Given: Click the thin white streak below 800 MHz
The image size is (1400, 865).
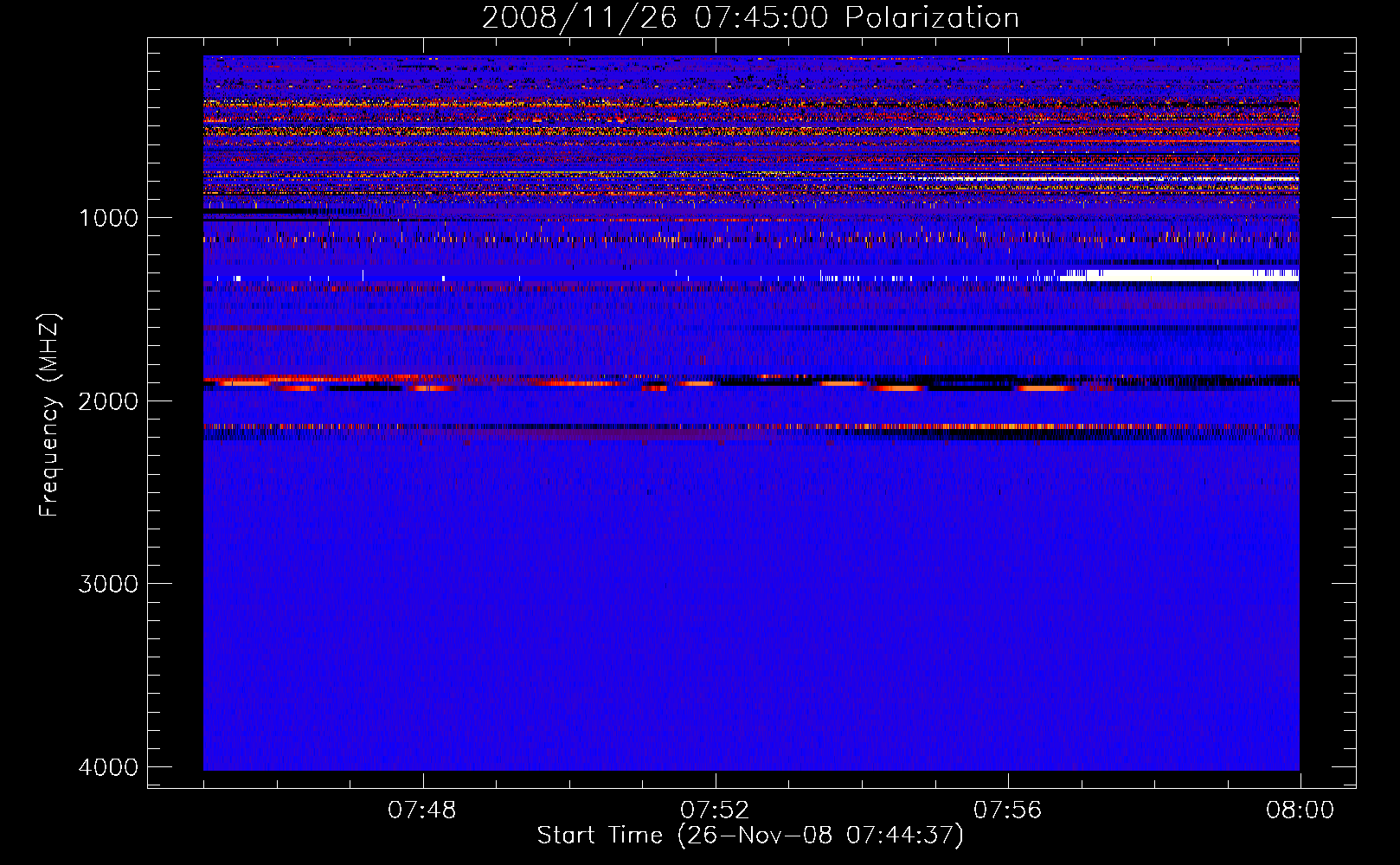Looking at the screenshot, I should click(1099, 179).
